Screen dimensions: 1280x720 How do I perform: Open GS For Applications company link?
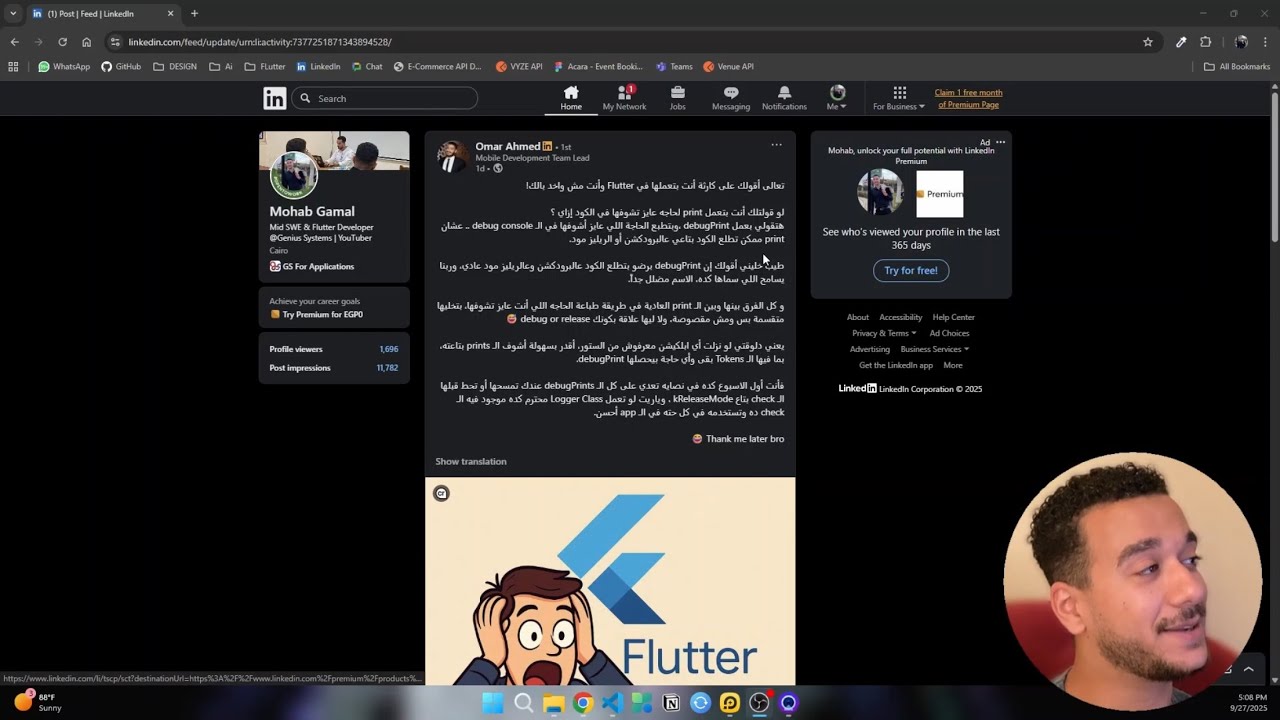pyautogui.click(x=312, y=266)
